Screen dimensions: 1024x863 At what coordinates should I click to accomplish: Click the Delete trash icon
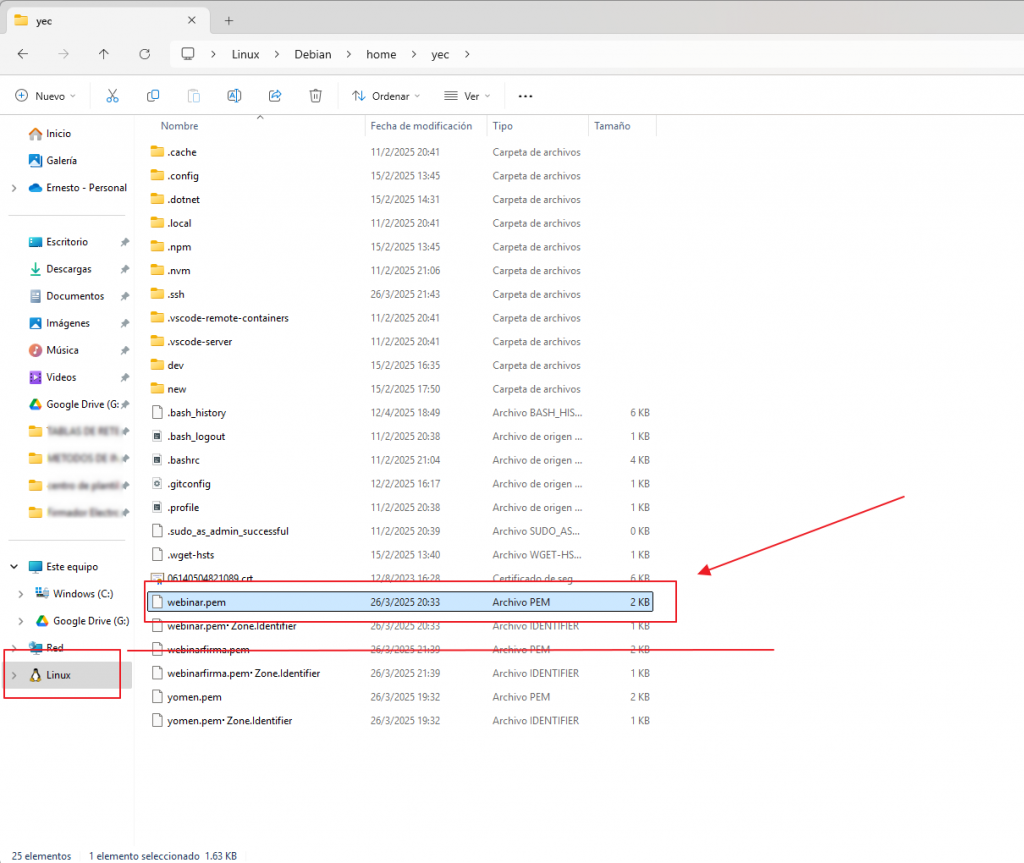315,96
